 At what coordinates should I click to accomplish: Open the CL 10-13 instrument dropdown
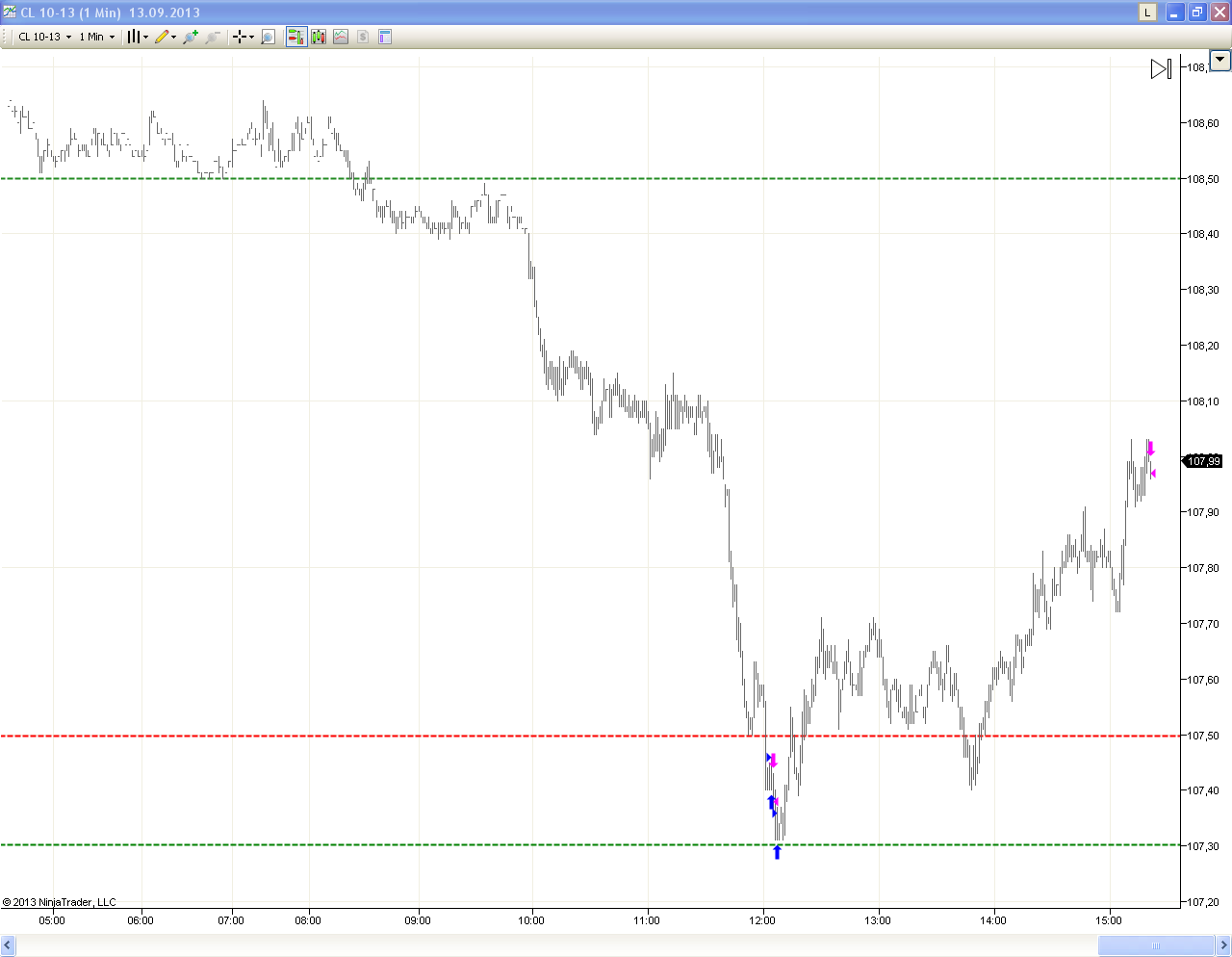coord(44,37)
